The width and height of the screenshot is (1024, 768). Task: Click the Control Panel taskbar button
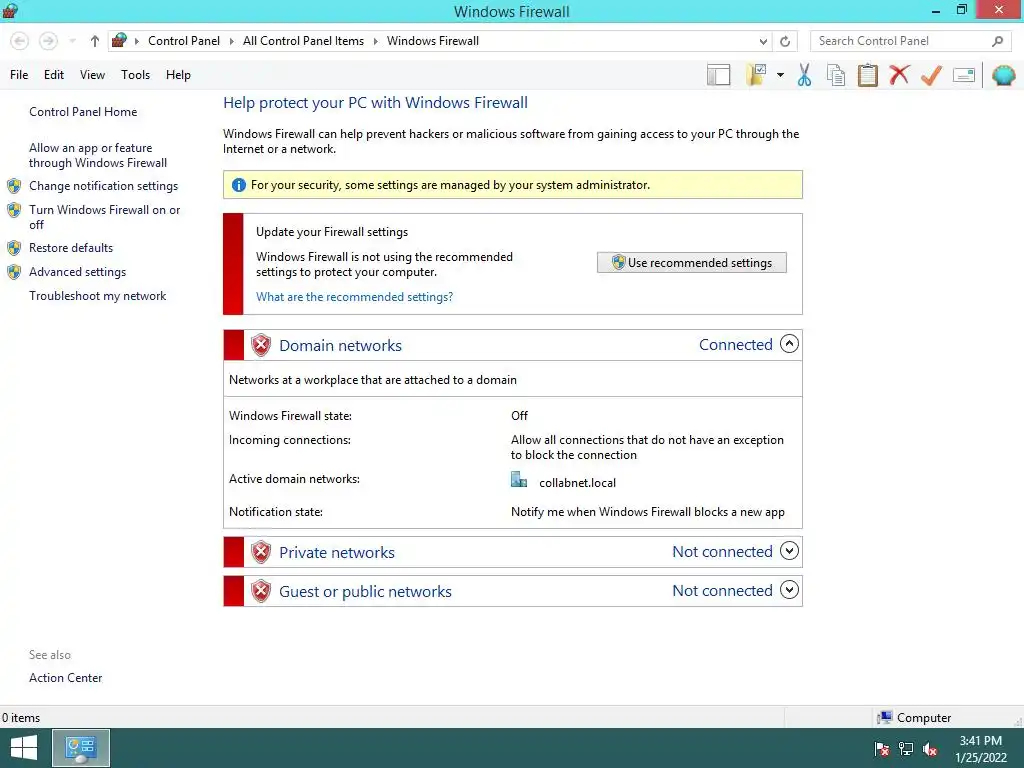[81, 748]
